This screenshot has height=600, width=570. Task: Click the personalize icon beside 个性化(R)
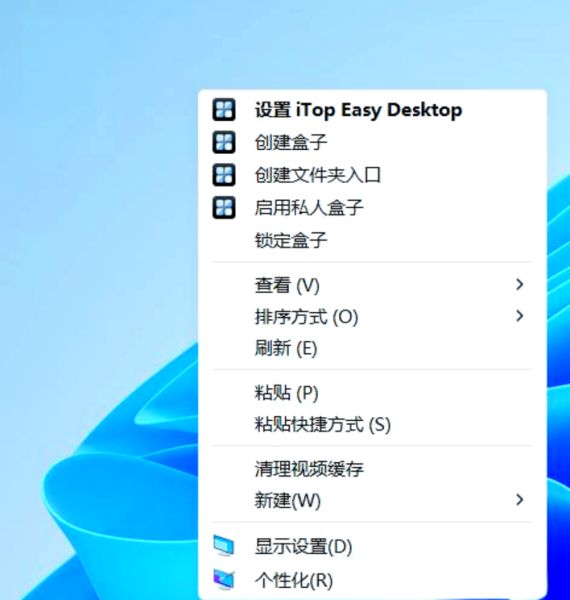tap(224, 579)
